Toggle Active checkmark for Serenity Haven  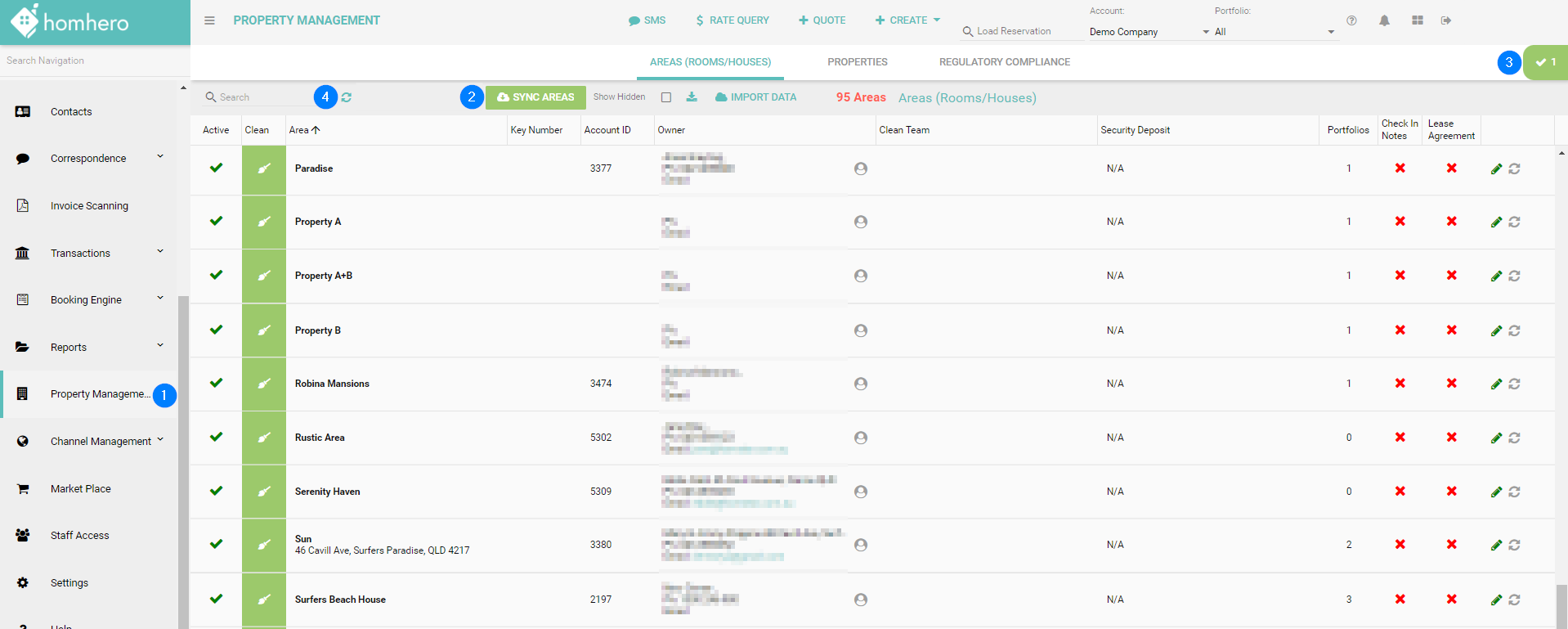(x=216, y=491)
